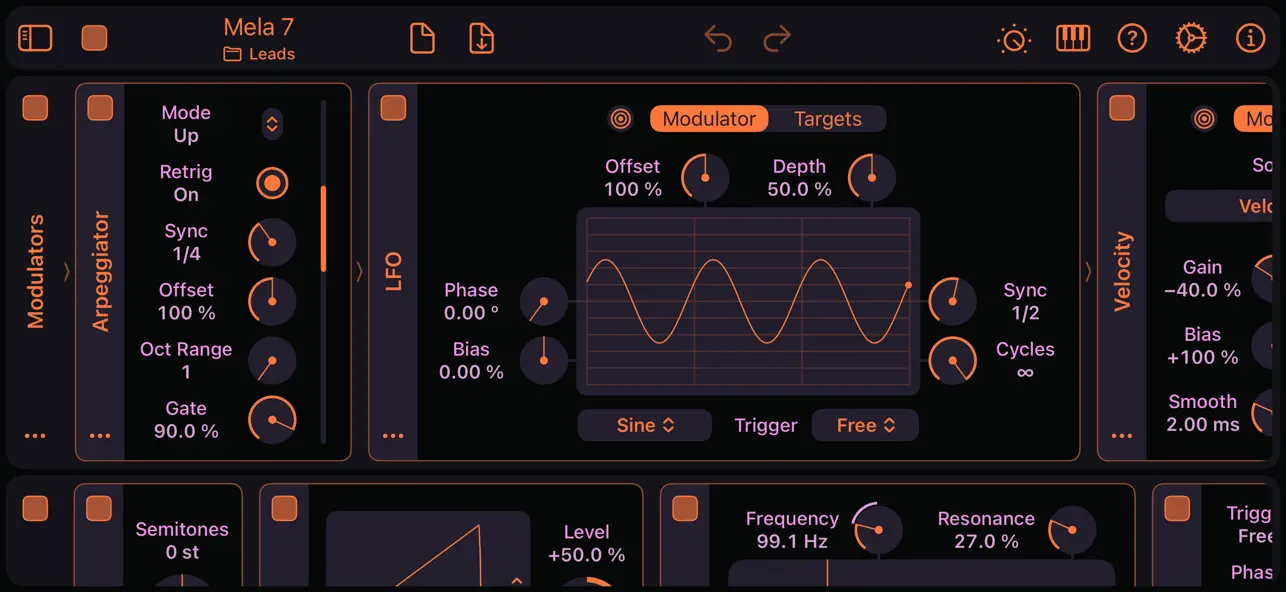Toggle the Velocity module on/off square
This screenshot has width=1286, height=592.
click(1122, 108)
